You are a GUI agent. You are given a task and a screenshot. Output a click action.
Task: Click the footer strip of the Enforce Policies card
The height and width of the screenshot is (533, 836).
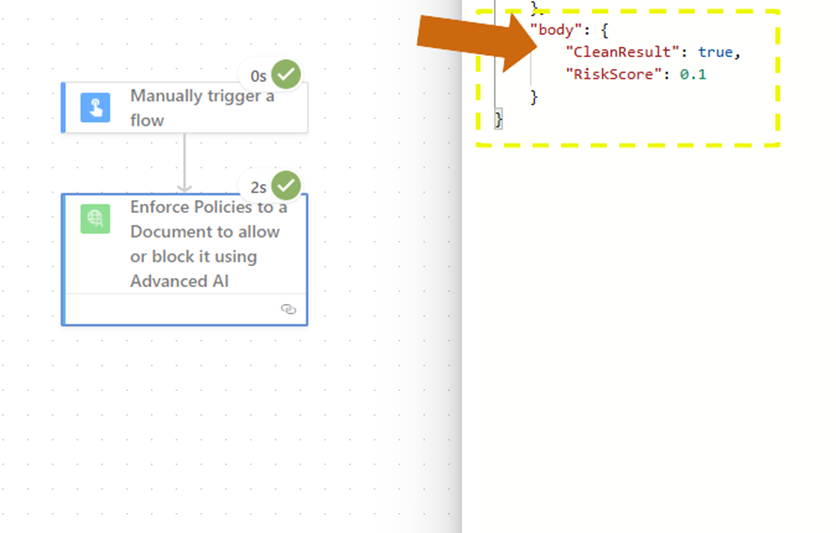[170, 309]
